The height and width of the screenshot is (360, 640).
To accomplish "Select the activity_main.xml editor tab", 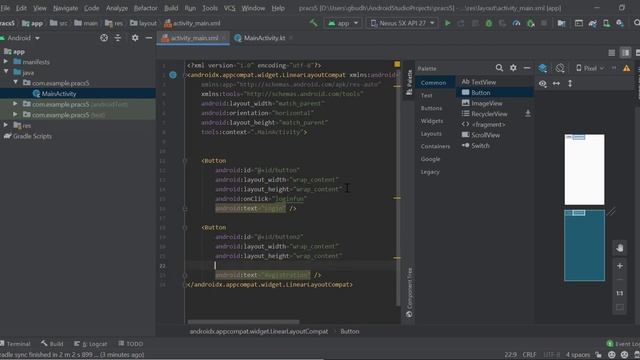I will pyautogui.click(x=194, y=38).
